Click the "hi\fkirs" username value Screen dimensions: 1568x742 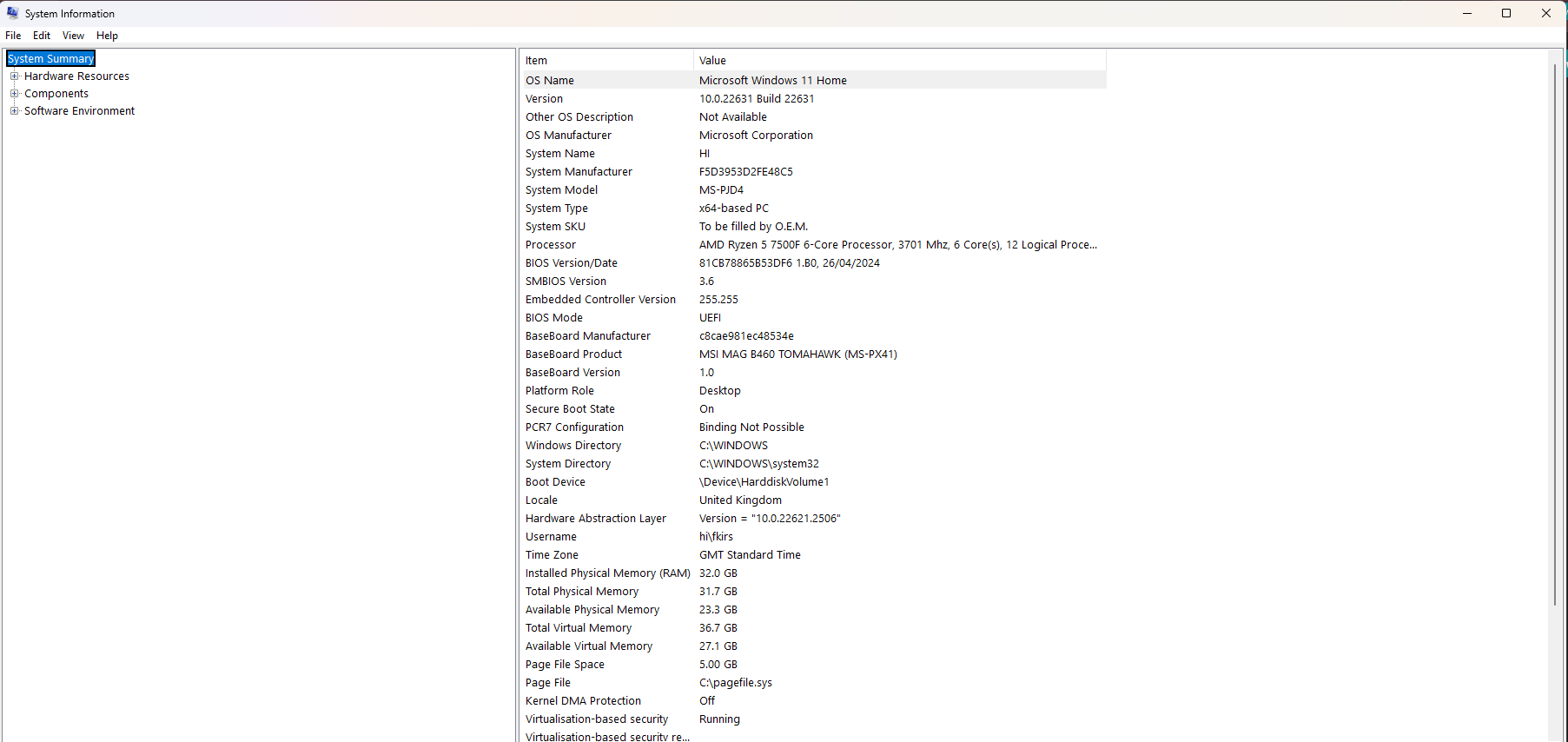tap(716, 536)
